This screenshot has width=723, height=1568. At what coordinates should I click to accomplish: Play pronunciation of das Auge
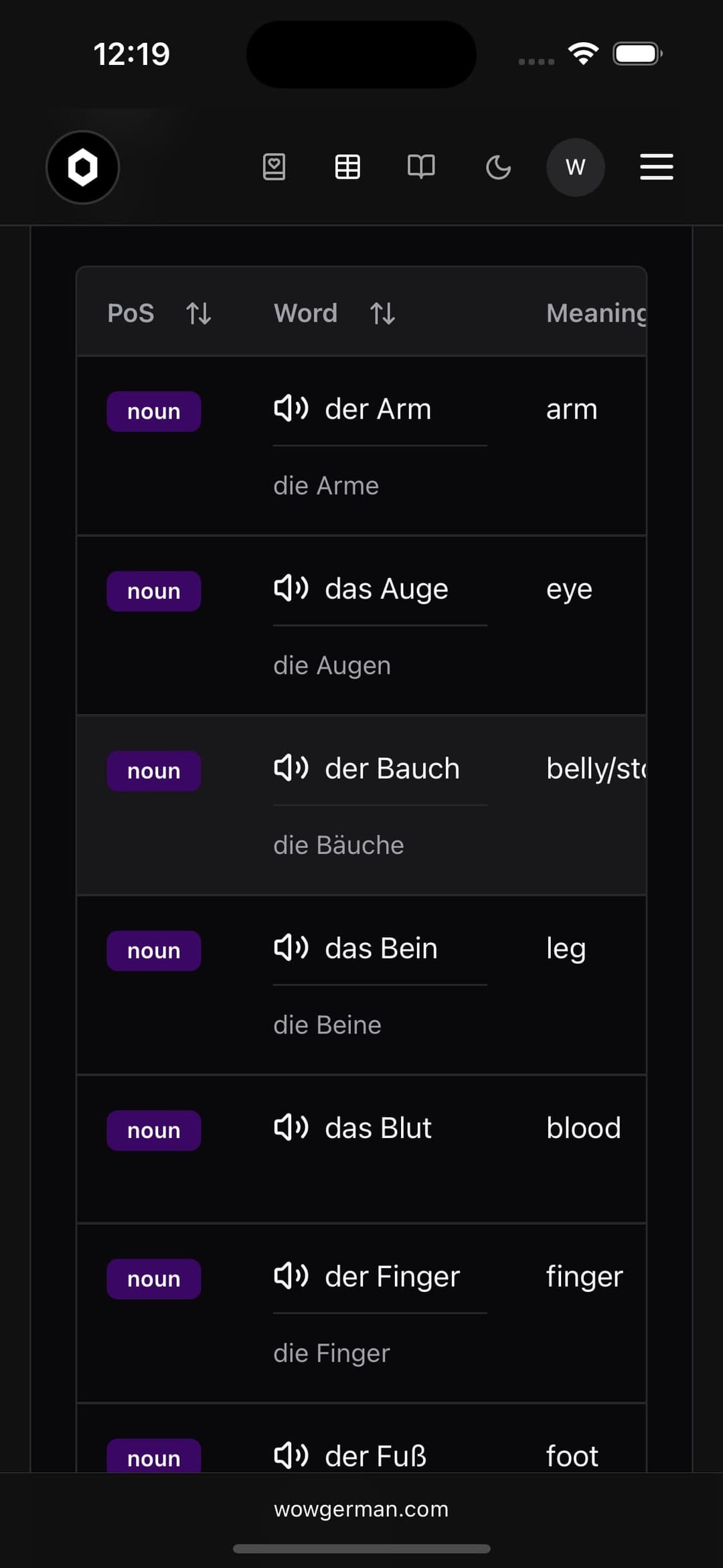[x=291, y=588]
